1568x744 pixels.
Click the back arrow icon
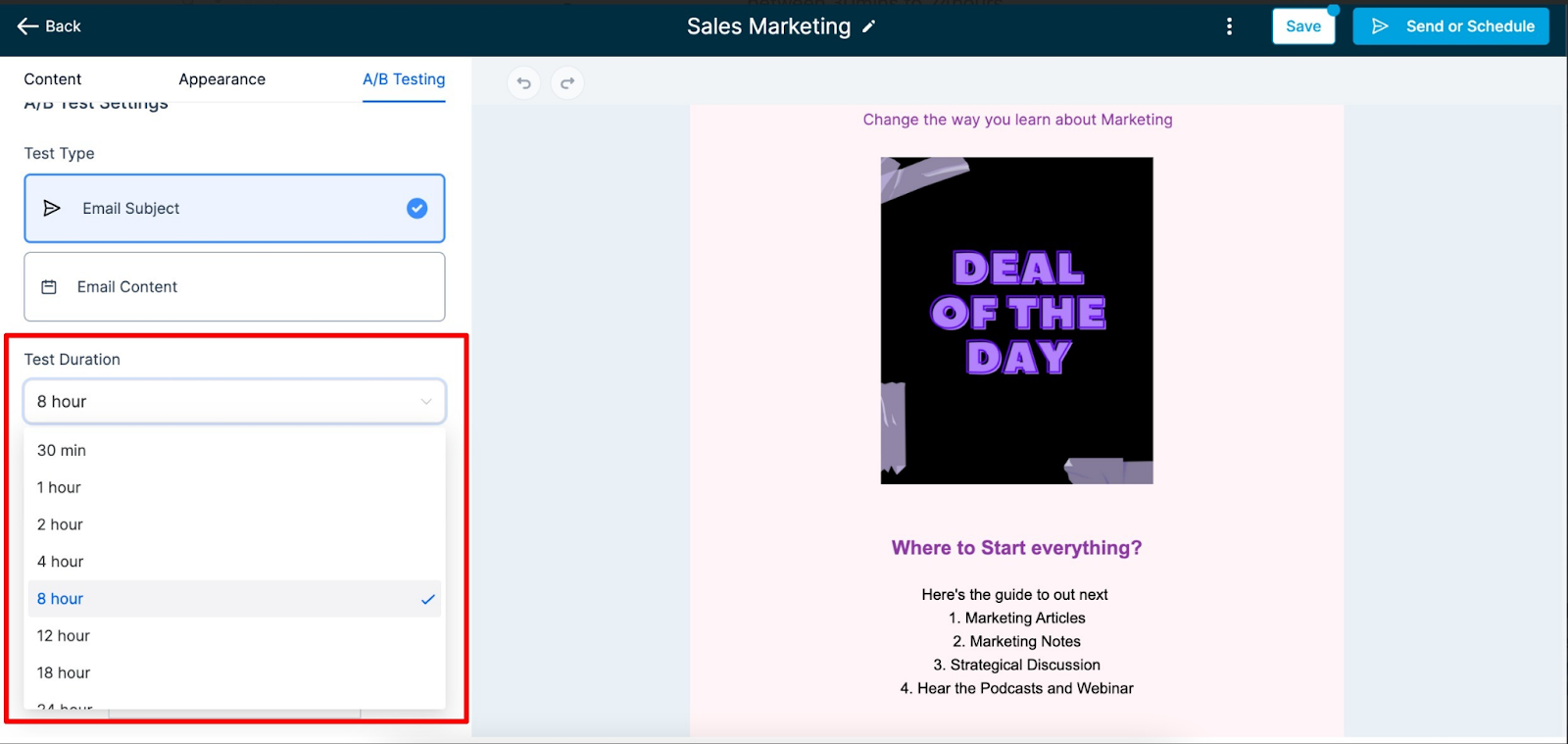27,26
